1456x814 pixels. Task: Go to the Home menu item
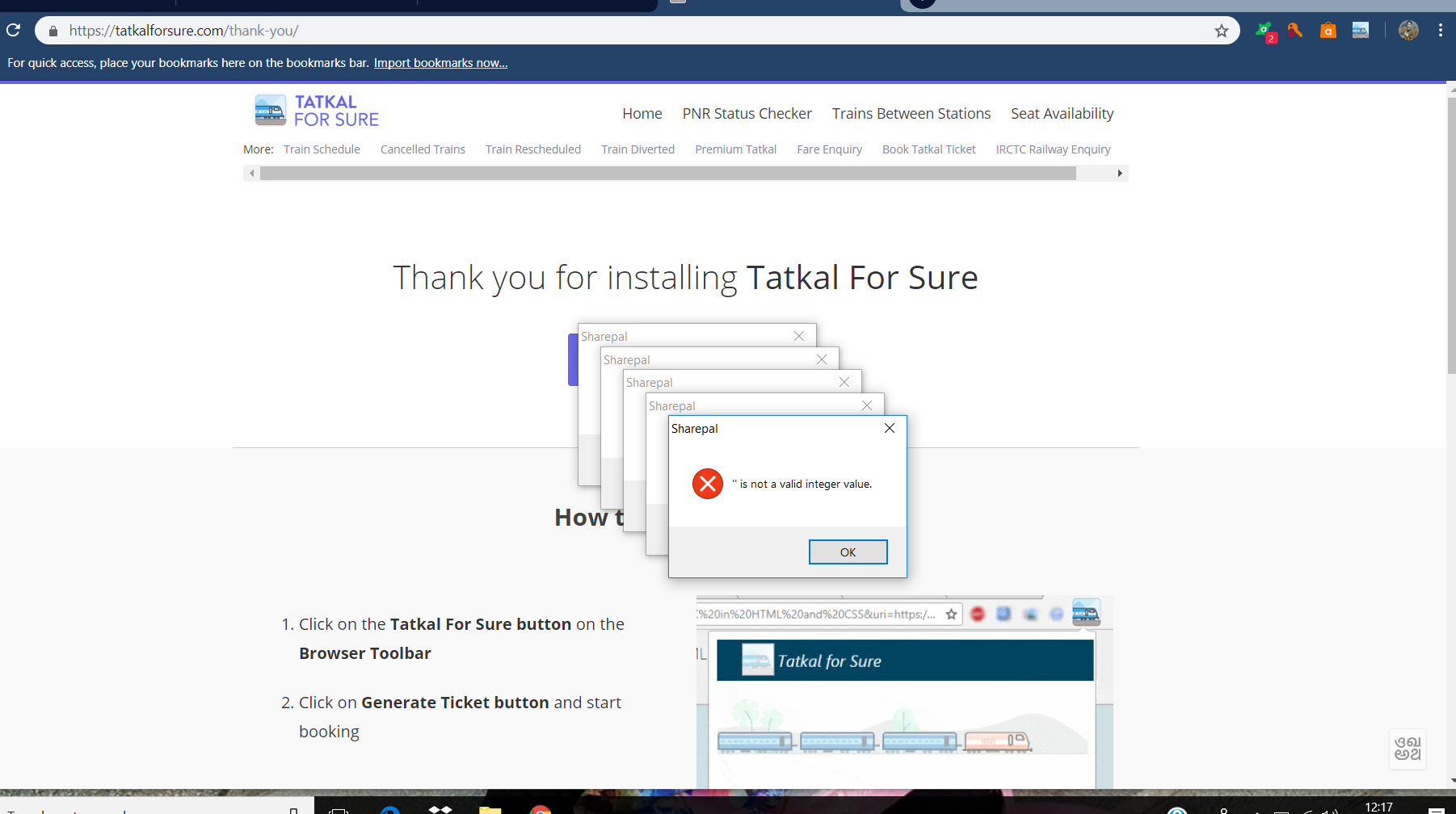[x=642, y=114]
